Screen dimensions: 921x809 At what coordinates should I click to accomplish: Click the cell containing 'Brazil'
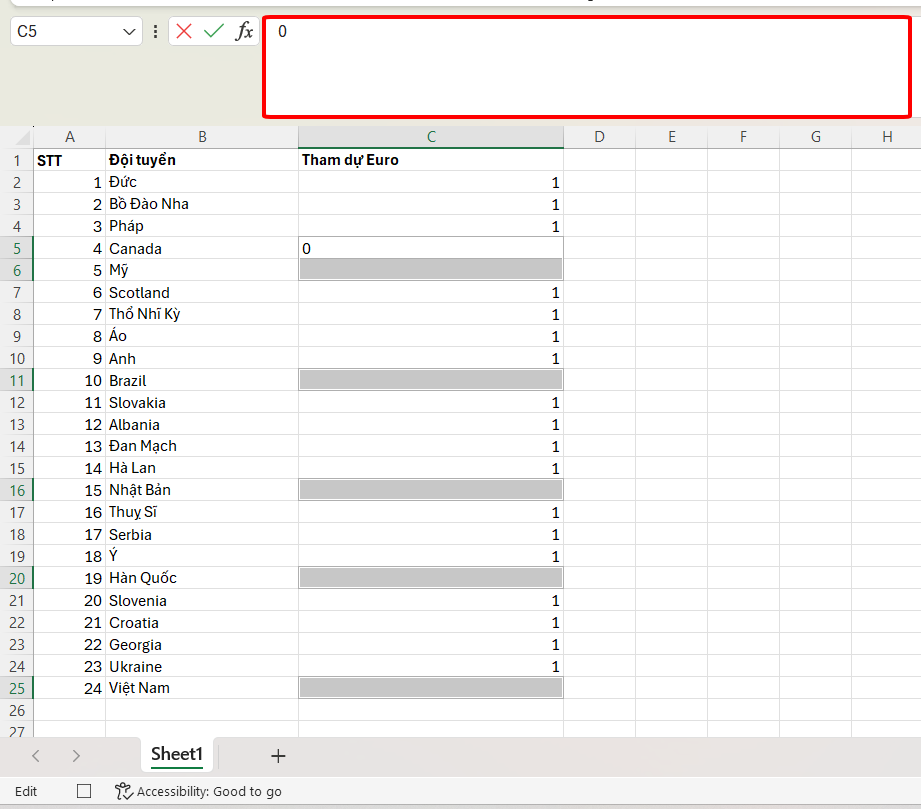202,381
